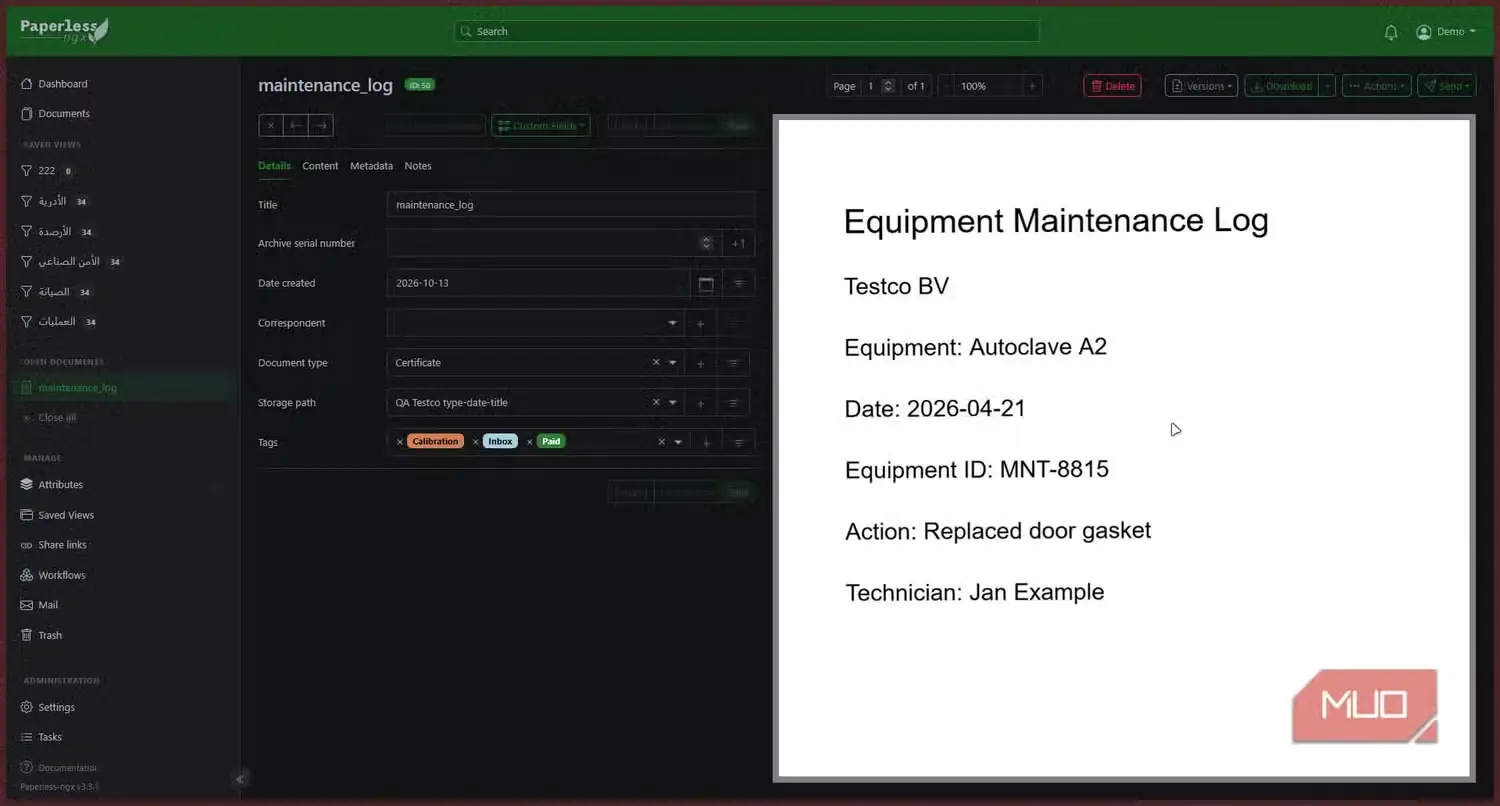Switch to the Content tab
1500x806 pixels.
click(320, 166)
